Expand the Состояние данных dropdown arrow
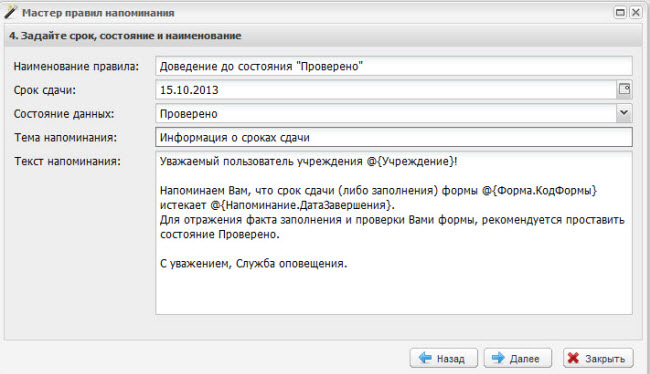Image resolution: width=650 pixels, height=374 pixels. [x=624, y=113]
